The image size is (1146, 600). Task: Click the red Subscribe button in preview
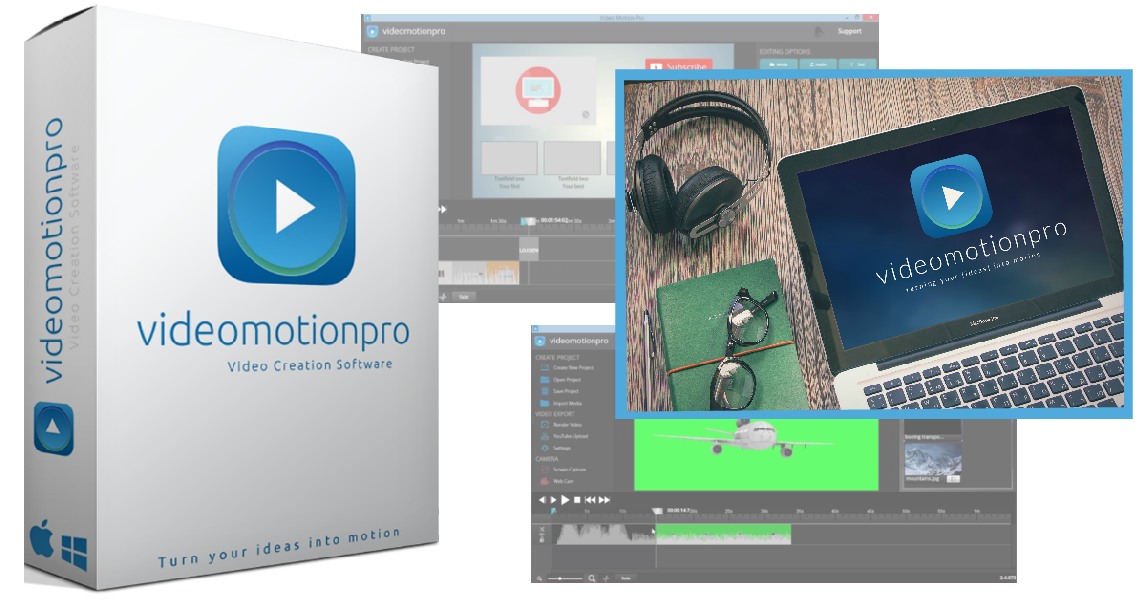[x=678, y=68]
